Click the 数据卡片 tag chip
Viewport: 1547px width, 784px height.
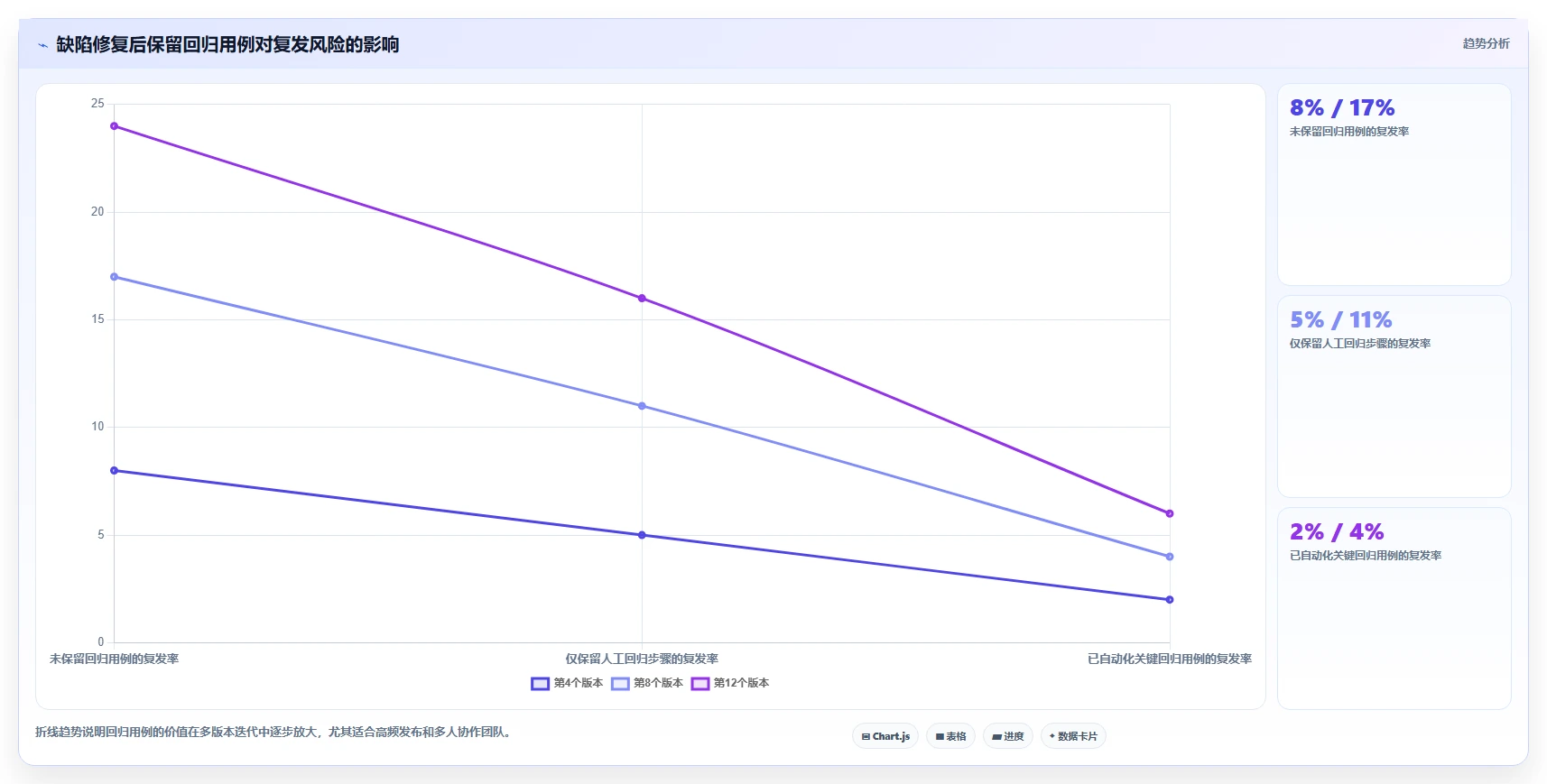[1073, 736]
